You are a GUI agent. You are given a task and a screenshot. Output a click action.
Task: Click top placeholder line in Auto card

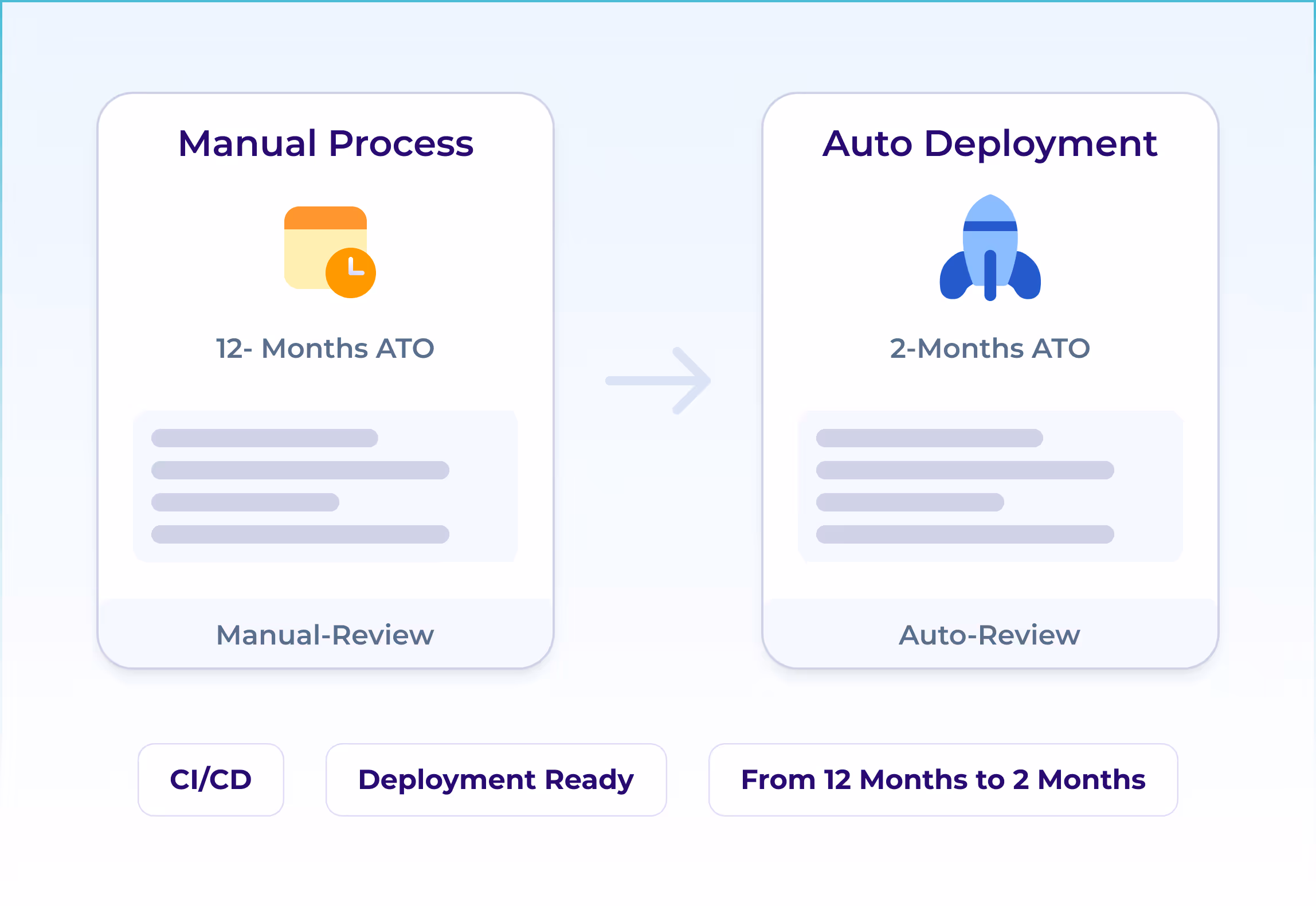(x=929, y=438)
